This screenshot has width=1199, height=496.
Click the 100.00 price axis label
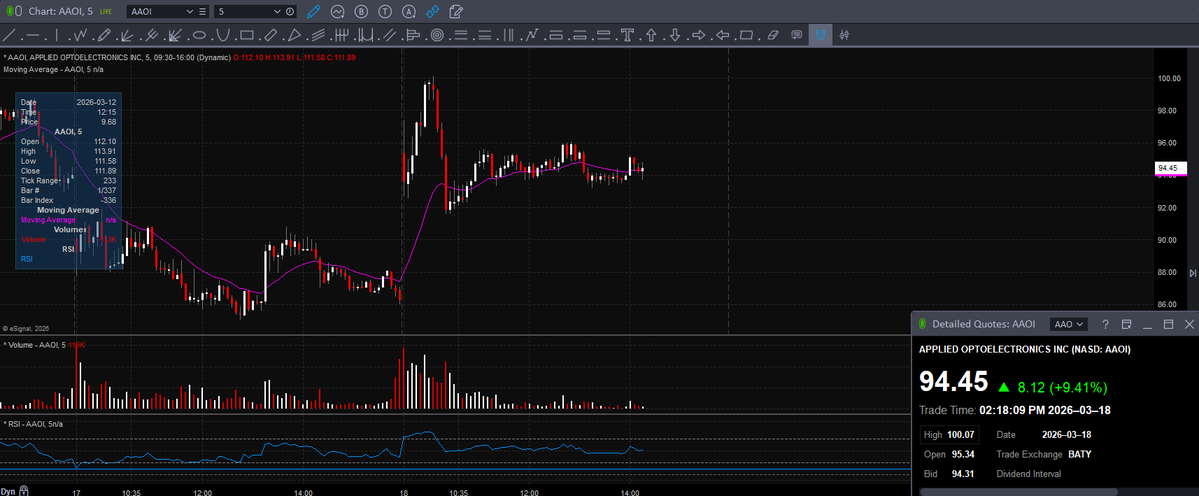[1170, 78]
